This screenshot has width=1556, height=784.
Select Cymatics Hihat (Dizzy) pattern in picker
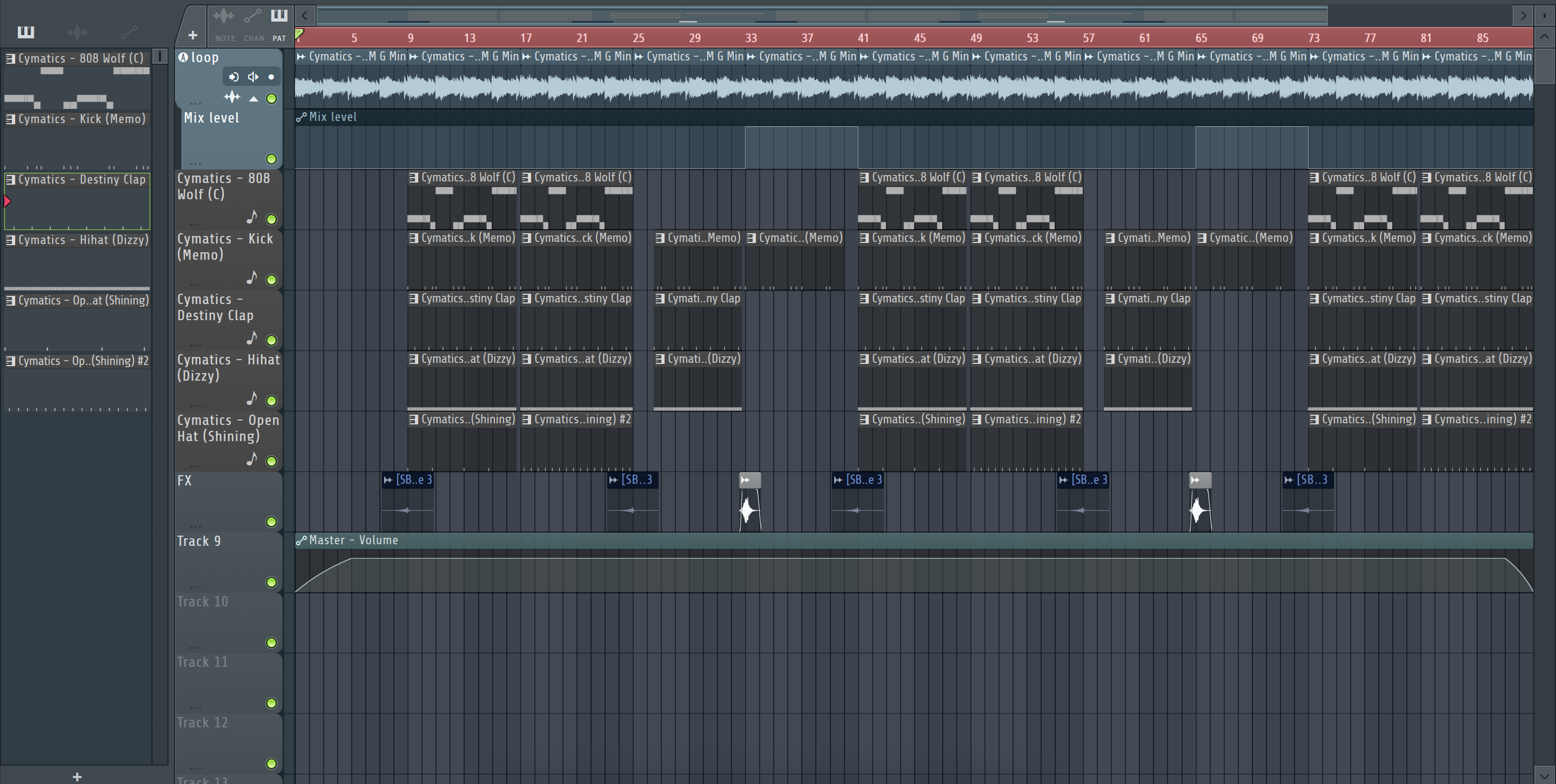(77, 261)
